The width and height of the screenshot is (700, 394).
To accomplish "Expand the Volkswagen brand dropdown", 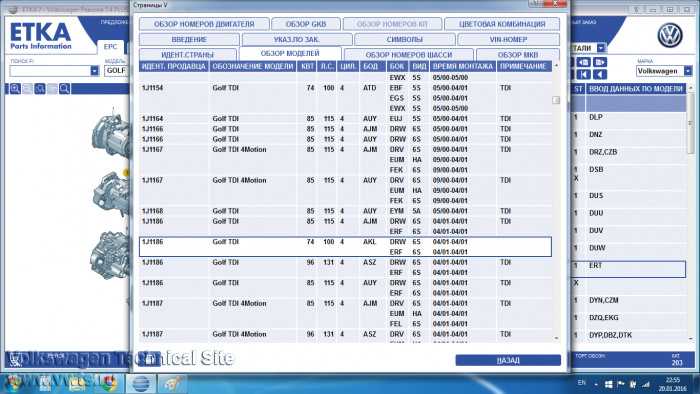I will point(688,71).
